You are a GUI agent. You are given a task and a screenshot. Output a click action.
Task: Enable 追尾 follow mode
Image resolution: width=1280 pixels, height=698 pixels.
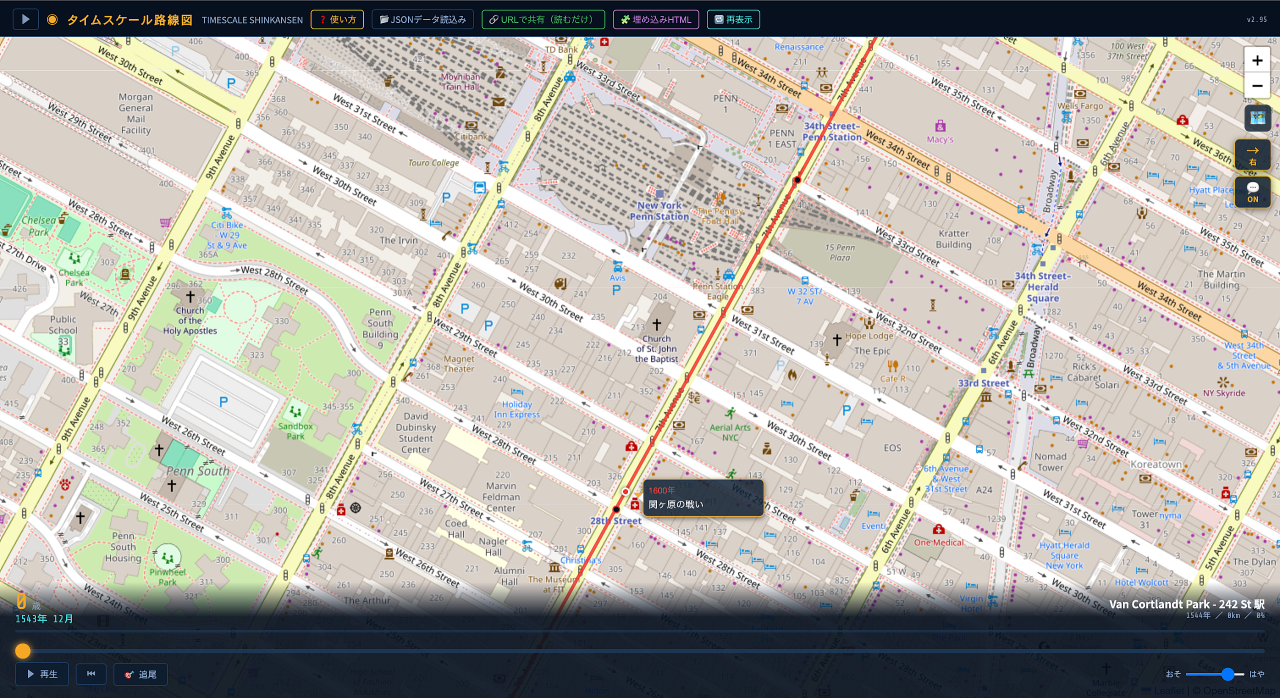pos(140,674)
